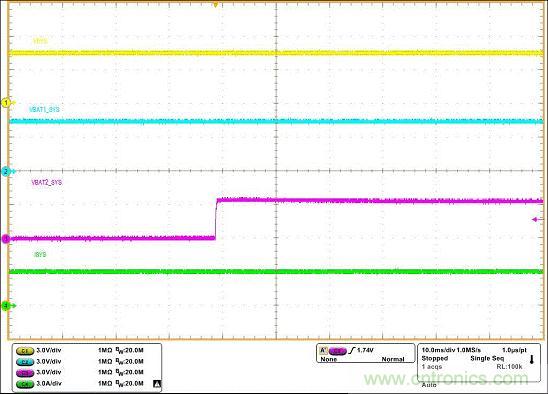Open the www.cntronics.com watermark link

pyautogui.click(x=446, y=379)
